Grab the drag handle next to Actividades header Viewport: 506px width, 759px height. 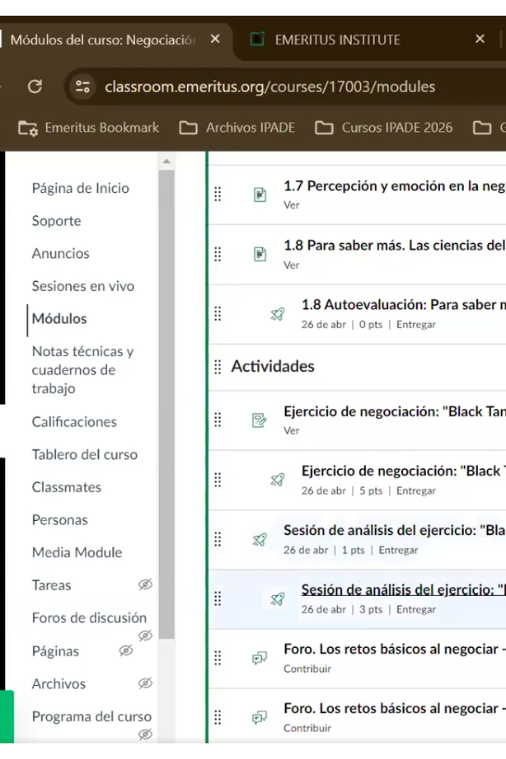(x=218, y=367)
